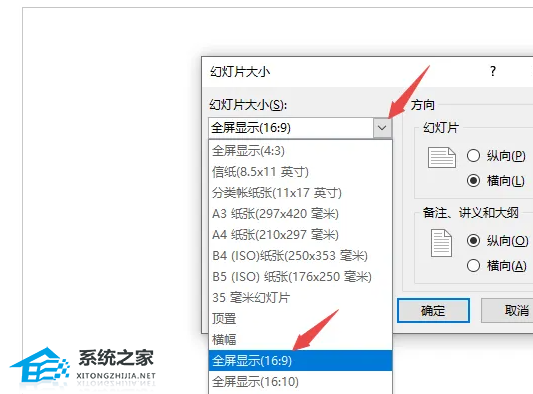
Task: Open dialog help question mark
Action: [493, 71]
